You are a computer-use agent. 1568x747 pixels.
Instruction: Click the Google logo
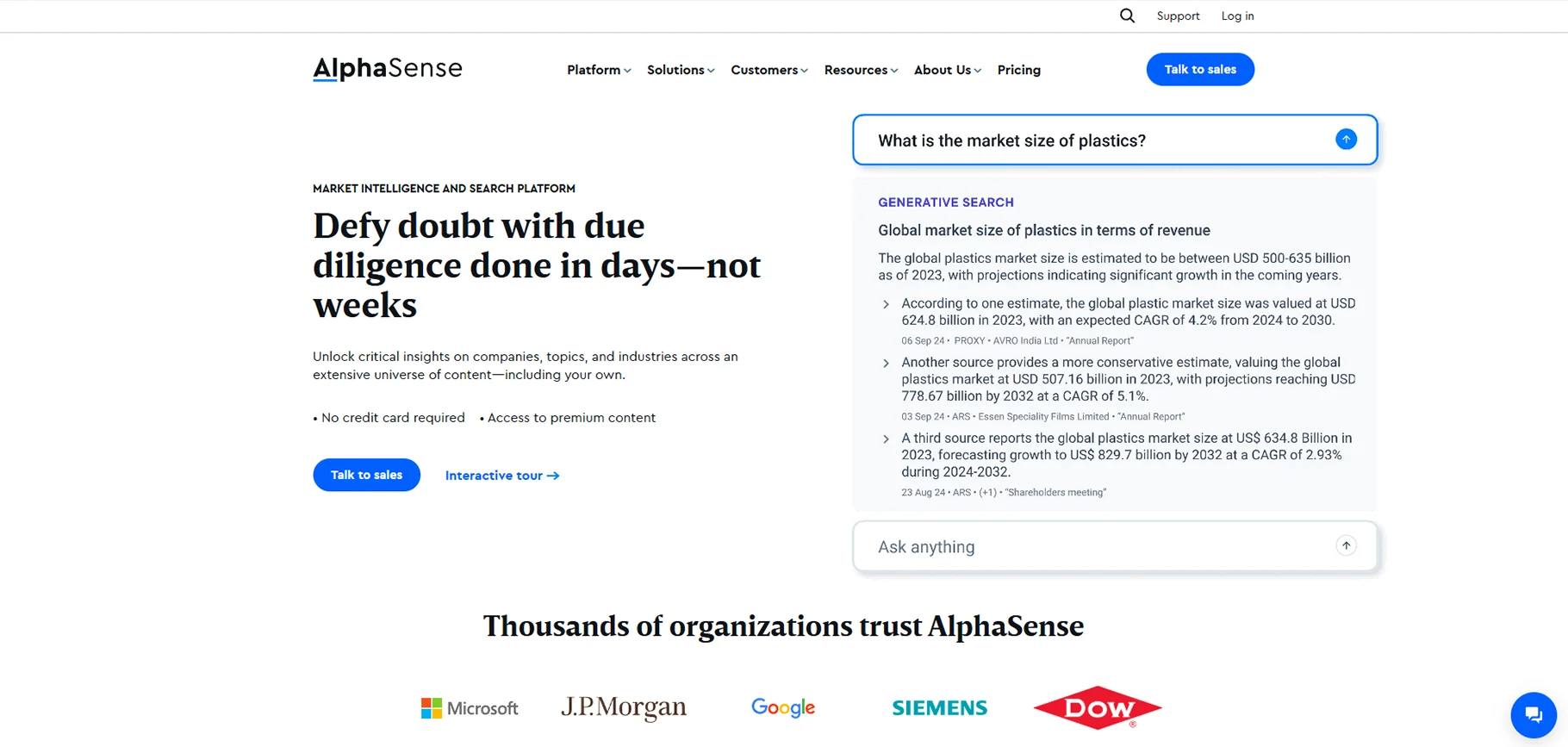click(x=783, y=707)
